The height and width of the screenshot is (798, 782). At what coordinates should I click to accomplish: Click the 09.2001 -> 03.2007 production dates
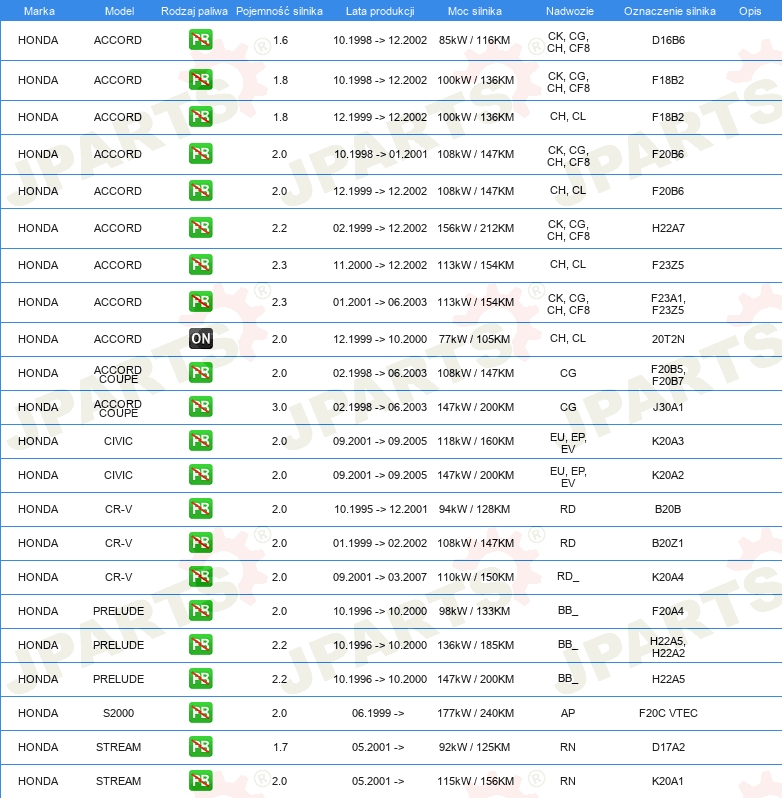[380, 577]
